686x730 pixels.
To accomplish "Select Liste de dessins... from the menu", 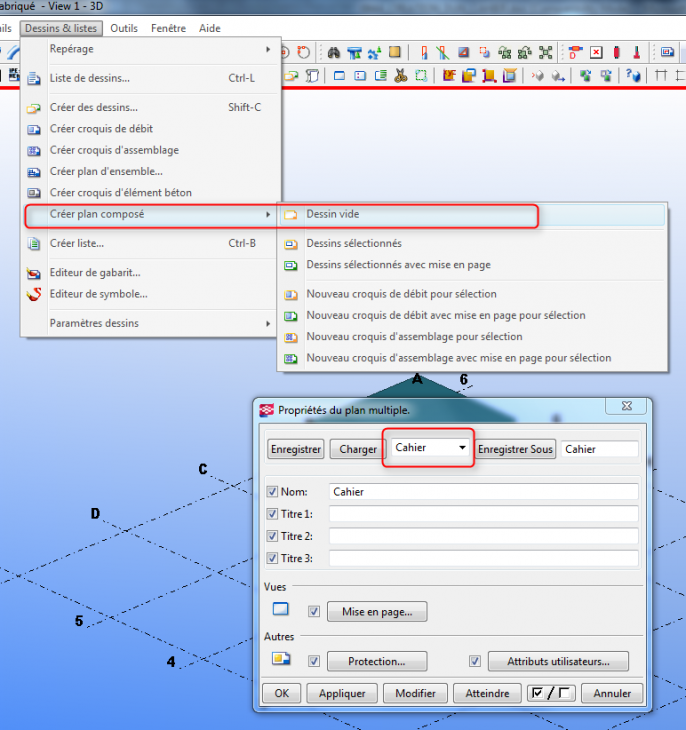I will (150, 78).
